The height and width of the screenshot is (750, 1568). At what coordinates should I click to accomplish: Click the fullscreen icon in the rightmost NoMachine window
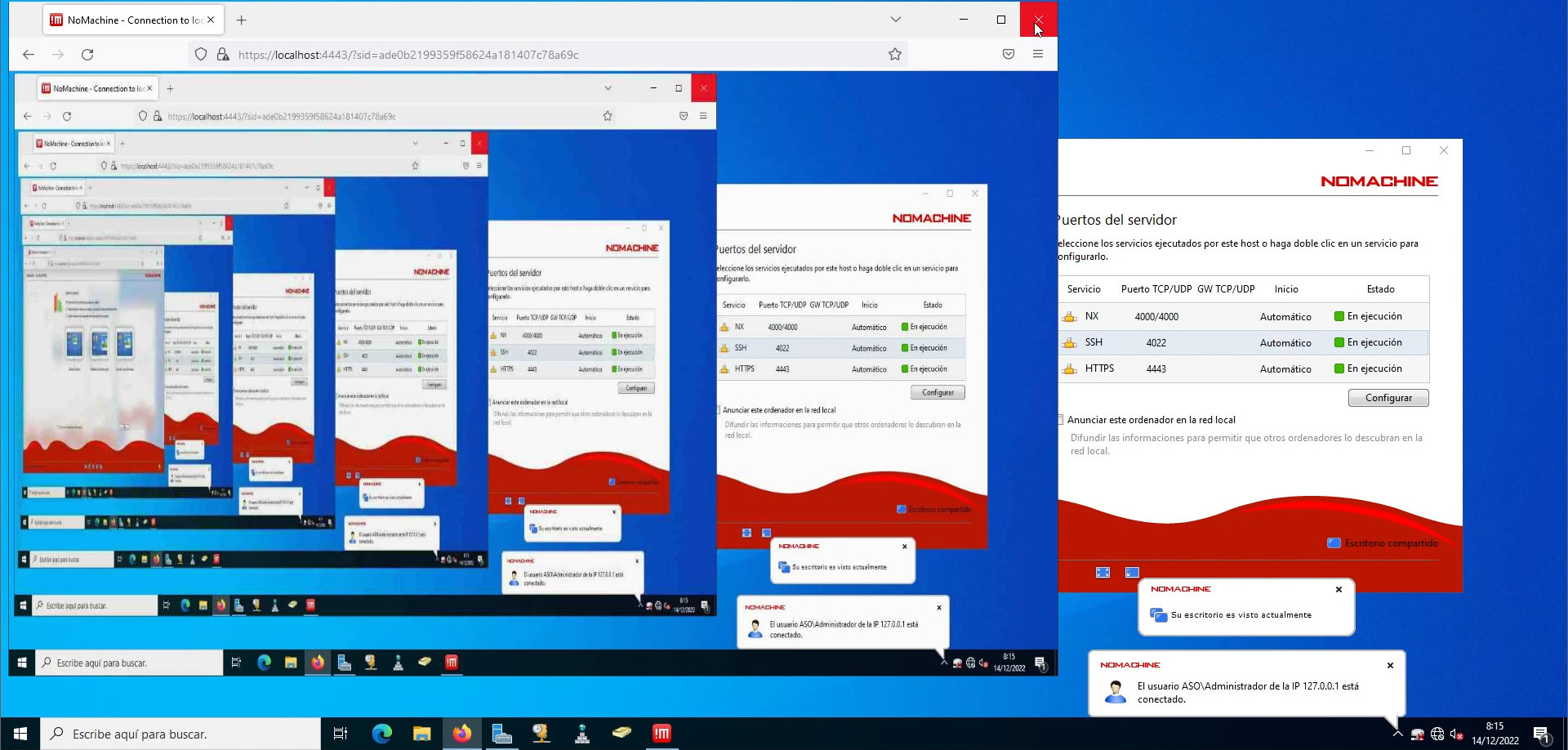click(1102, 573)
